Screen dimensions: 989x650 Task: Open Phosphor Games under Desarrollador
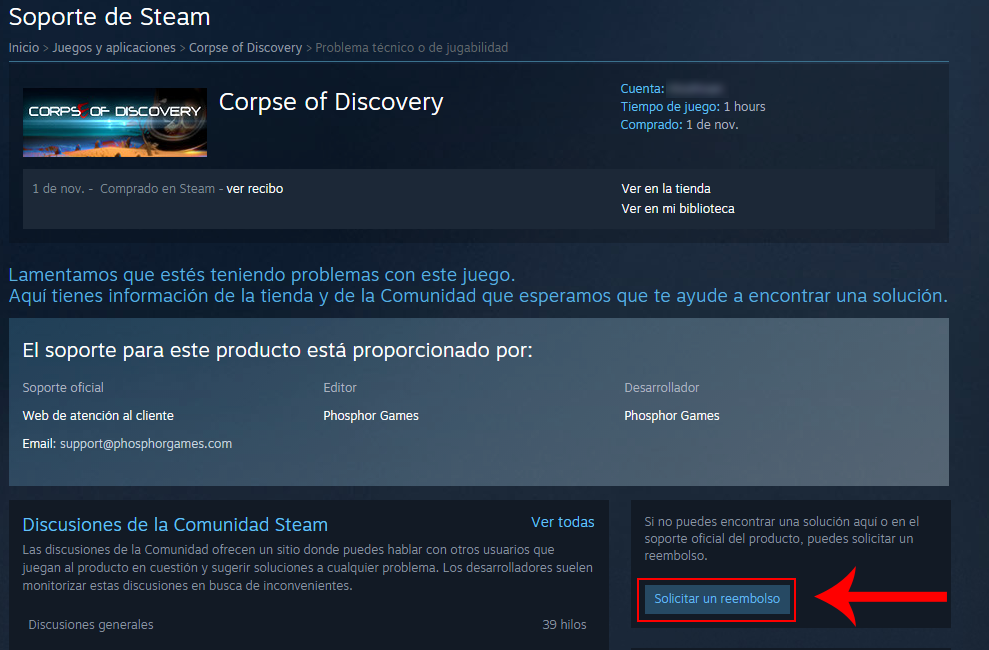click(x=672, y=415)
